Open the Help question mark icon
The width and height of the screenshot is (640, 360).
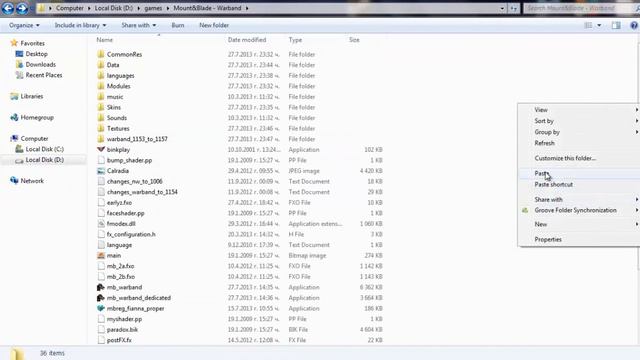(x=634, y=25)
